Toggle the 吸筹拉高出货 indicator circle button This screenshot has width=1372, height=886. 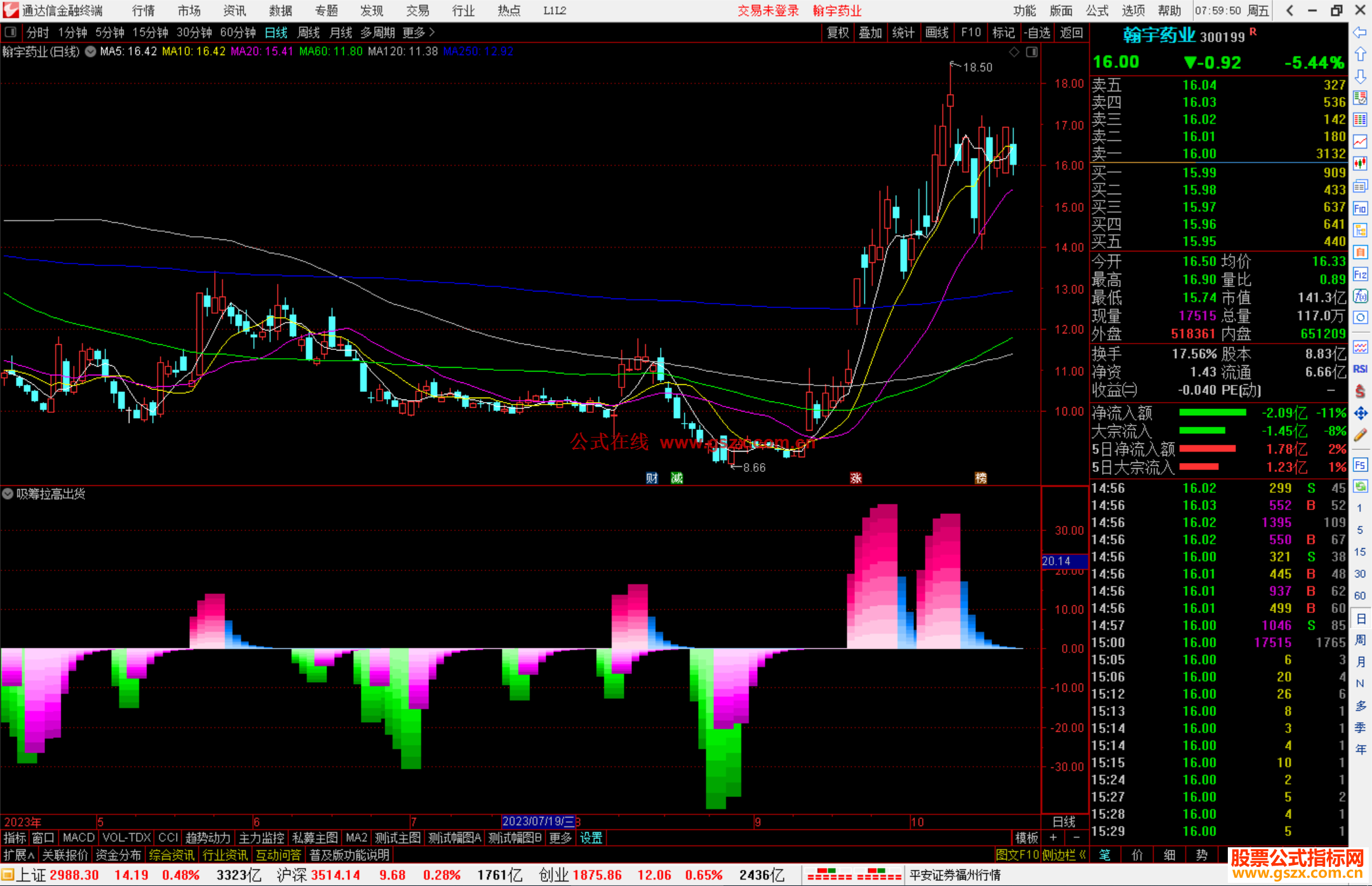[8, 493]
